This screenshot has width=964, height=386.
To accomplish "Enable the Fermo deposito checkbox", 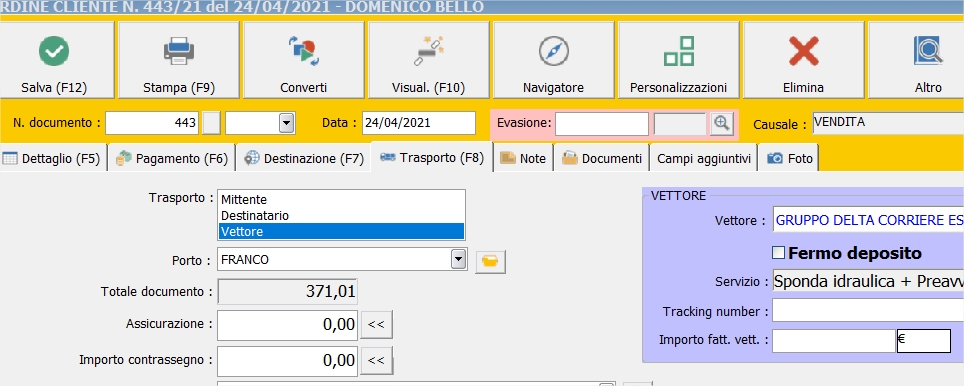I will tap(778, 253).
